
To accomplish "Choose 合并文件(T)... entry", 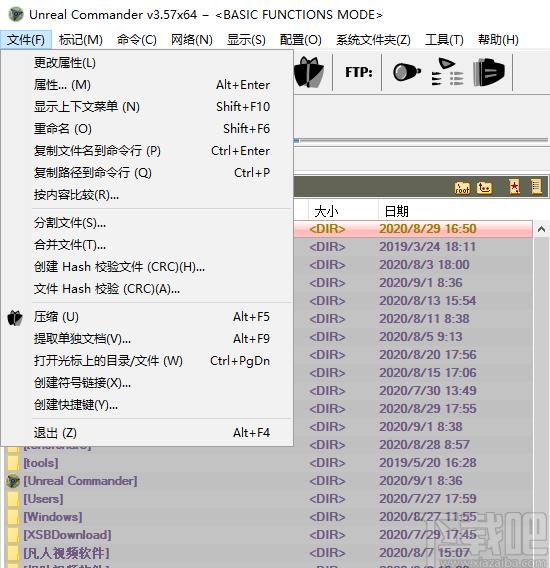I will click(147, 245).
